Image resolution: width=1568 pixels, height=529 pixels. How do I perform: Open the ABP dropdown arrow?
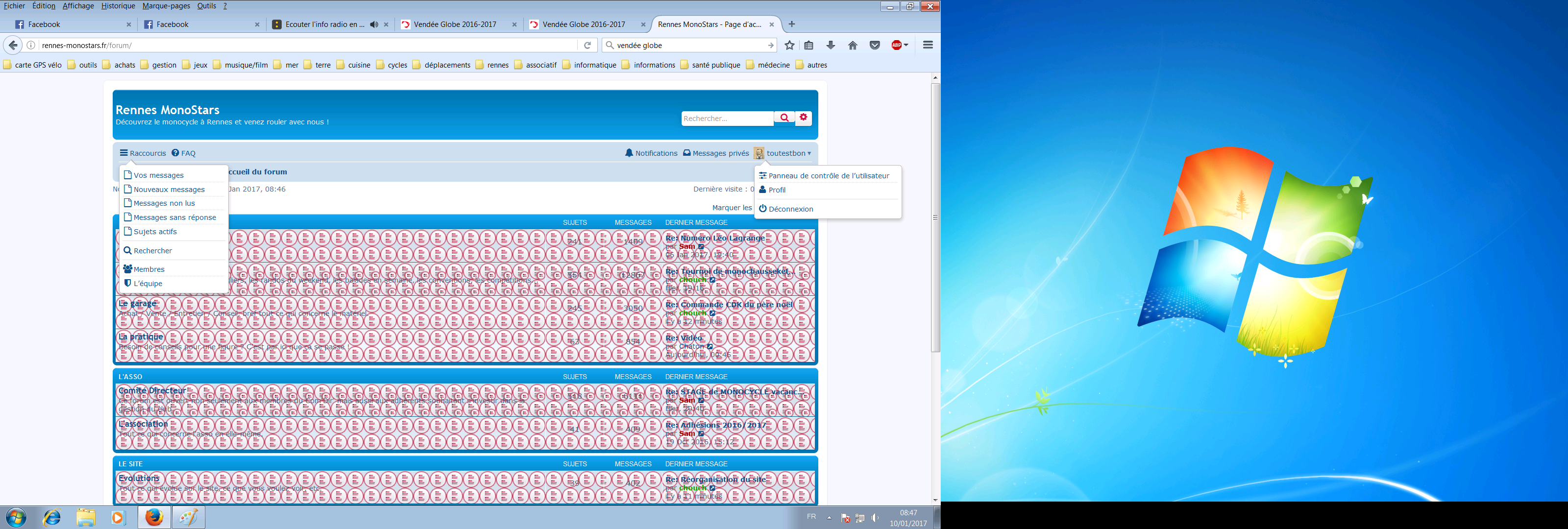point(906,45)
